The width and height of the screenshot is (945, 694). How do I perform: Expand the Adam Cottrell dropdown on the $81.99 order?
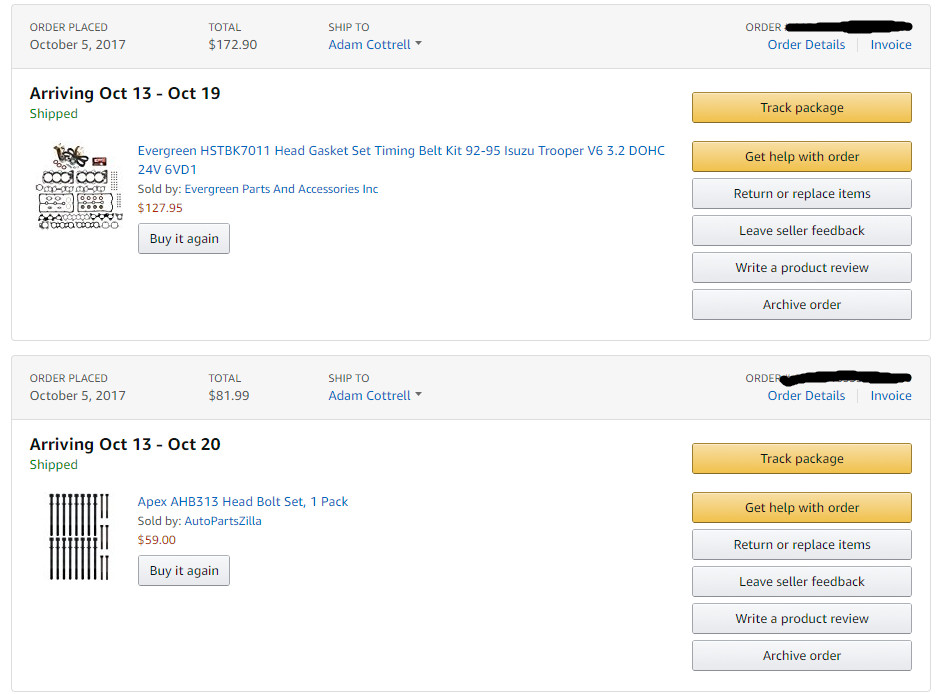pos(375,396)
